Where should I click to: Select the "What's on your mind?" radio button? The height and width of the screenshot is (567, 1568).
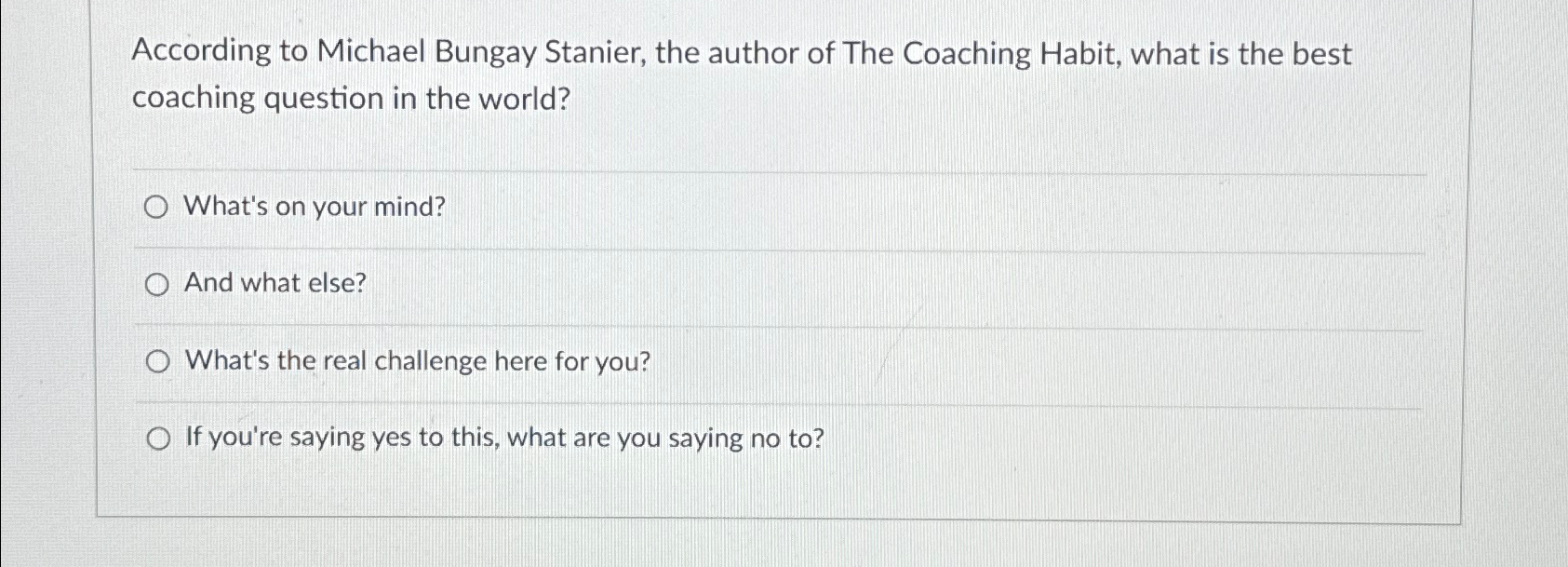pos(156,208)
